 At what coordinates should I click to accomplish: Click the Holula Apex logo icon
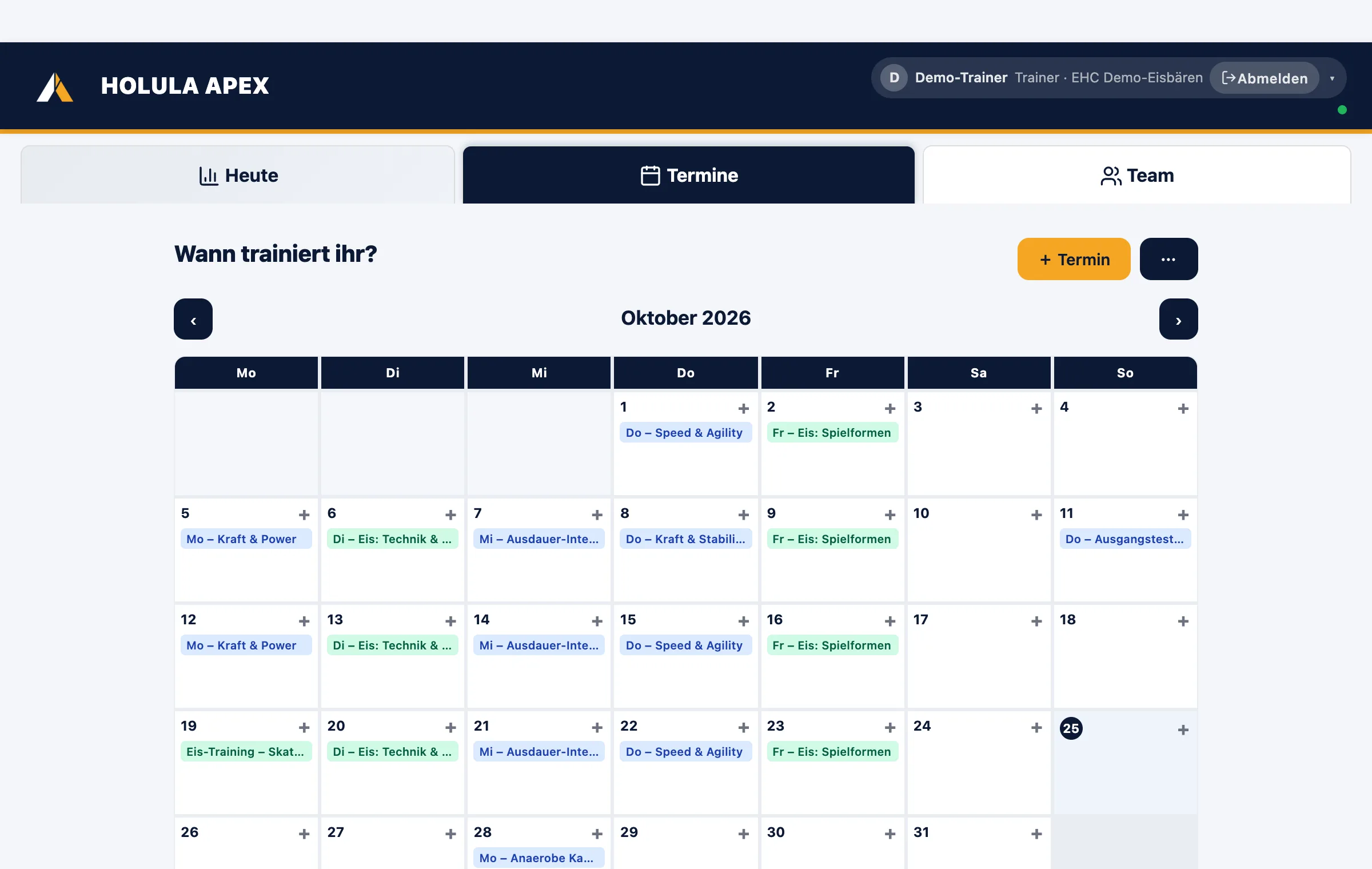[55, 87]
